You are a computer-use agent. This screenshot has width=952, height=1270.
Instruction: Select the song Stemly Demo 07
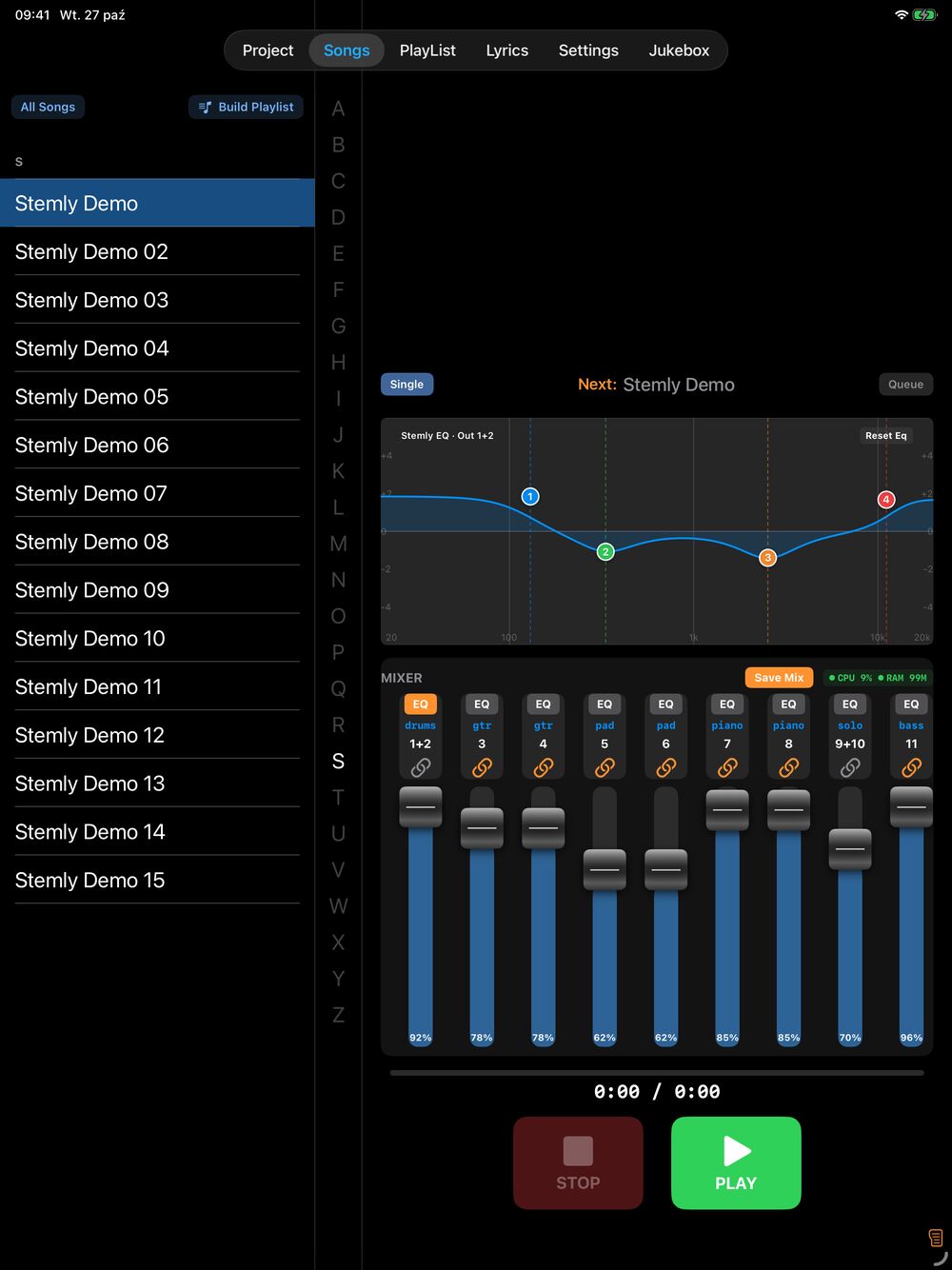[x=157, y=493]
